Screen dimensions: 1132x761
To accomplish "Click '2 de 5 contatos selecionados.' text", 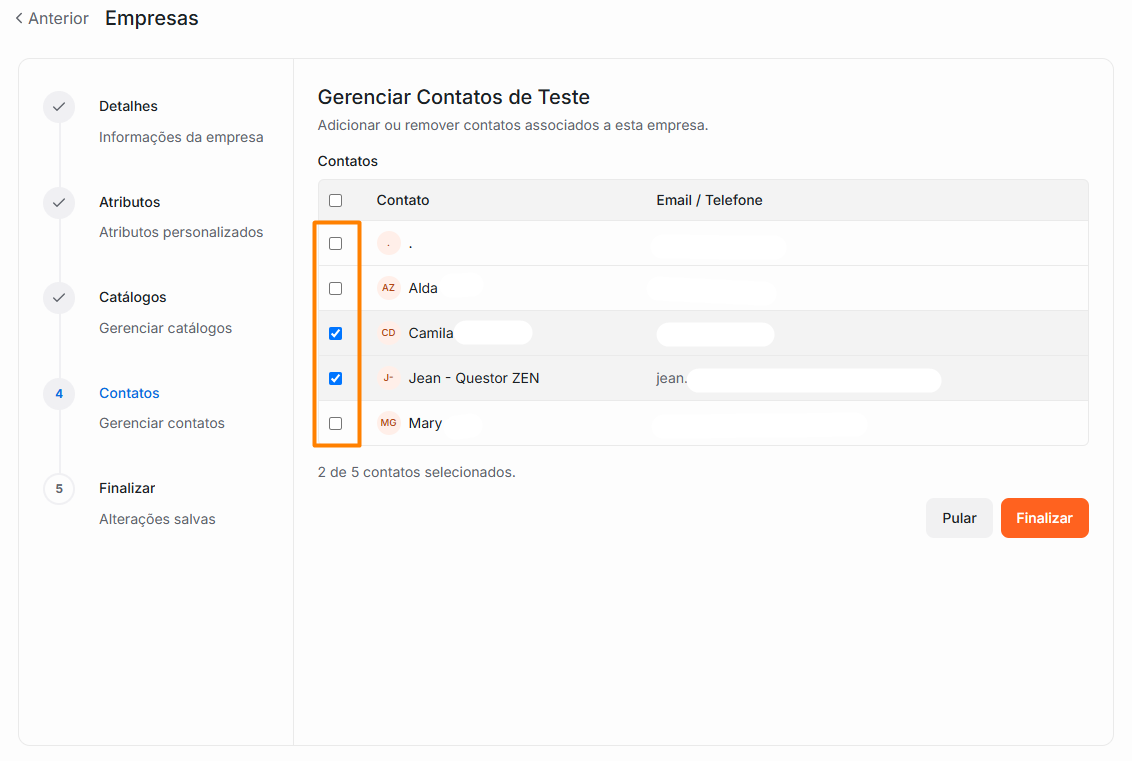I will 417,472.
